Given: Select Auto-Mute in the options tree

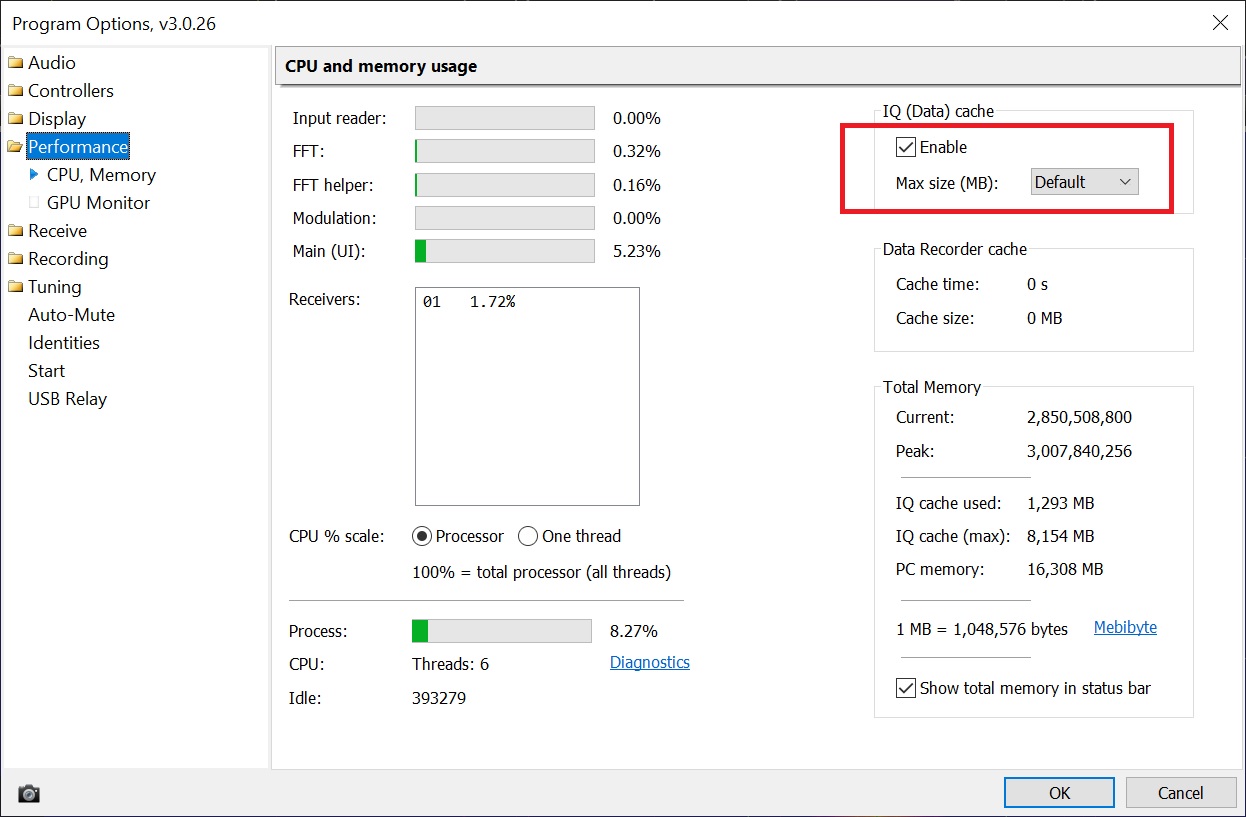Looking at the screenshot, I should [71, 315].
